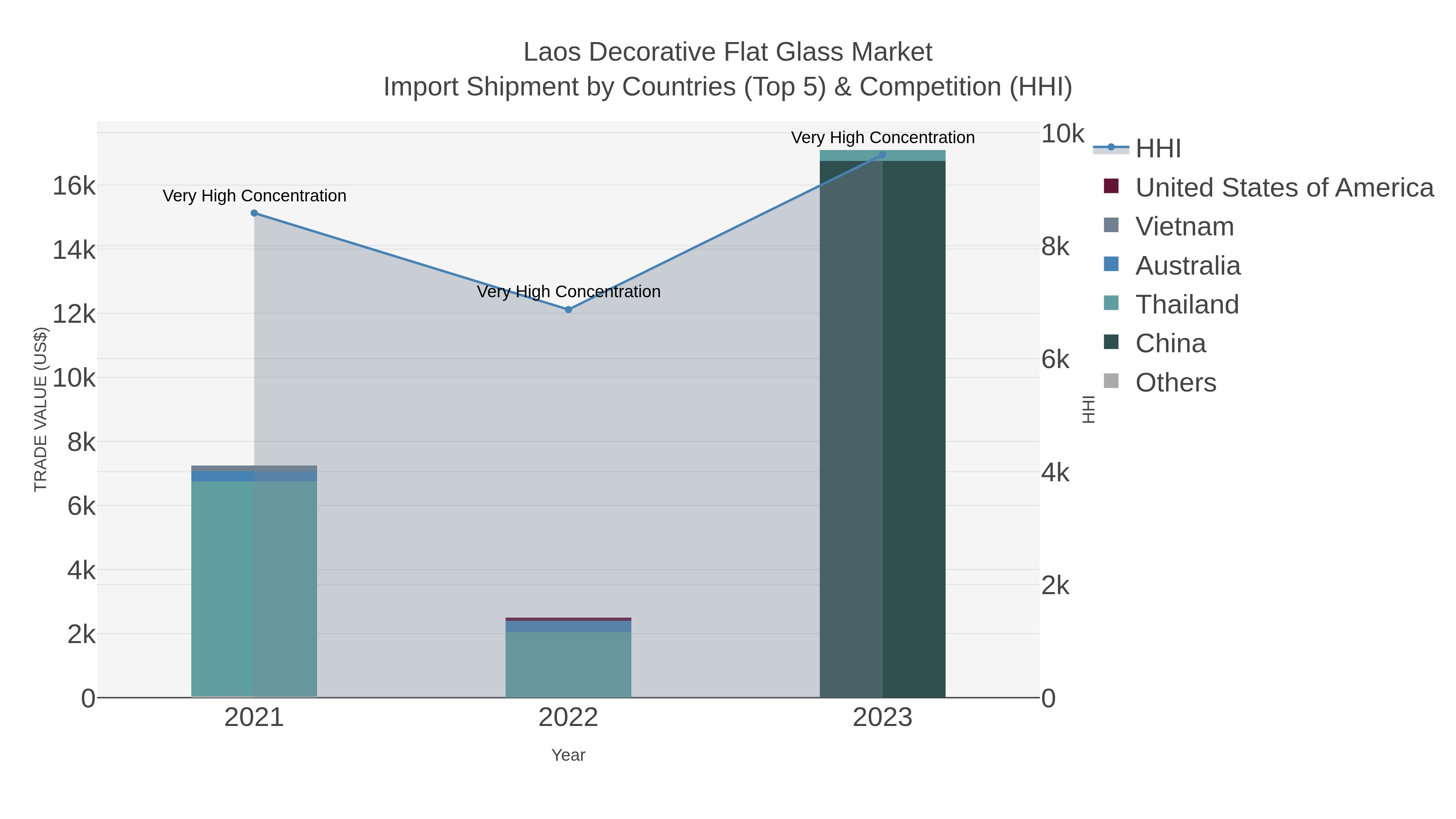Click the 14k left axis tick label
The width and height of the screenshot is (1456, 819).
(x=74, y=250)
